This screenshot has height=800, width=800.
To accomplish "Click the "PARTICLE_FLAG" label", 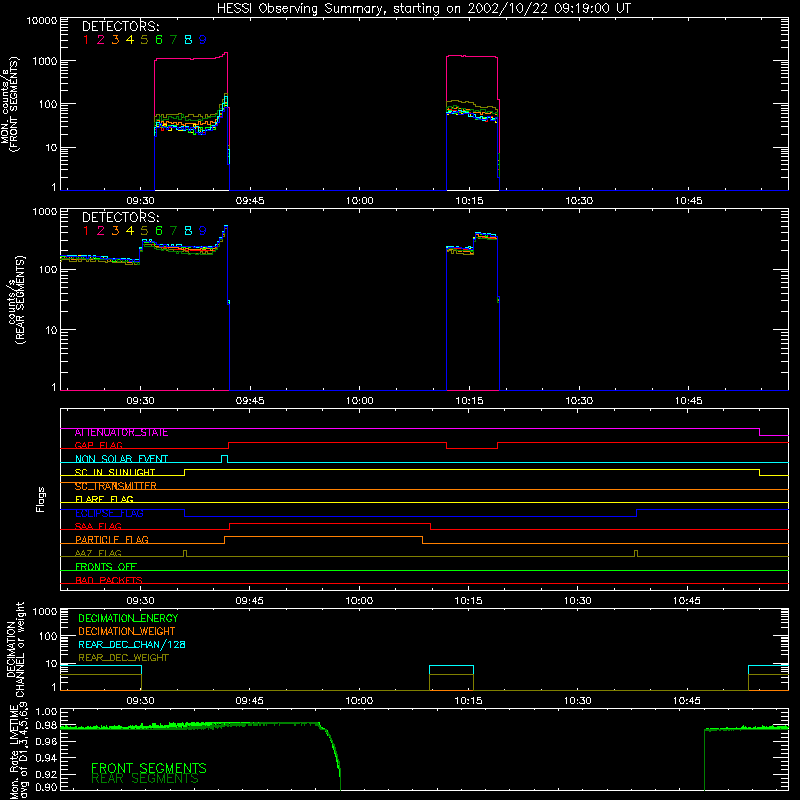I will [112, 540].
